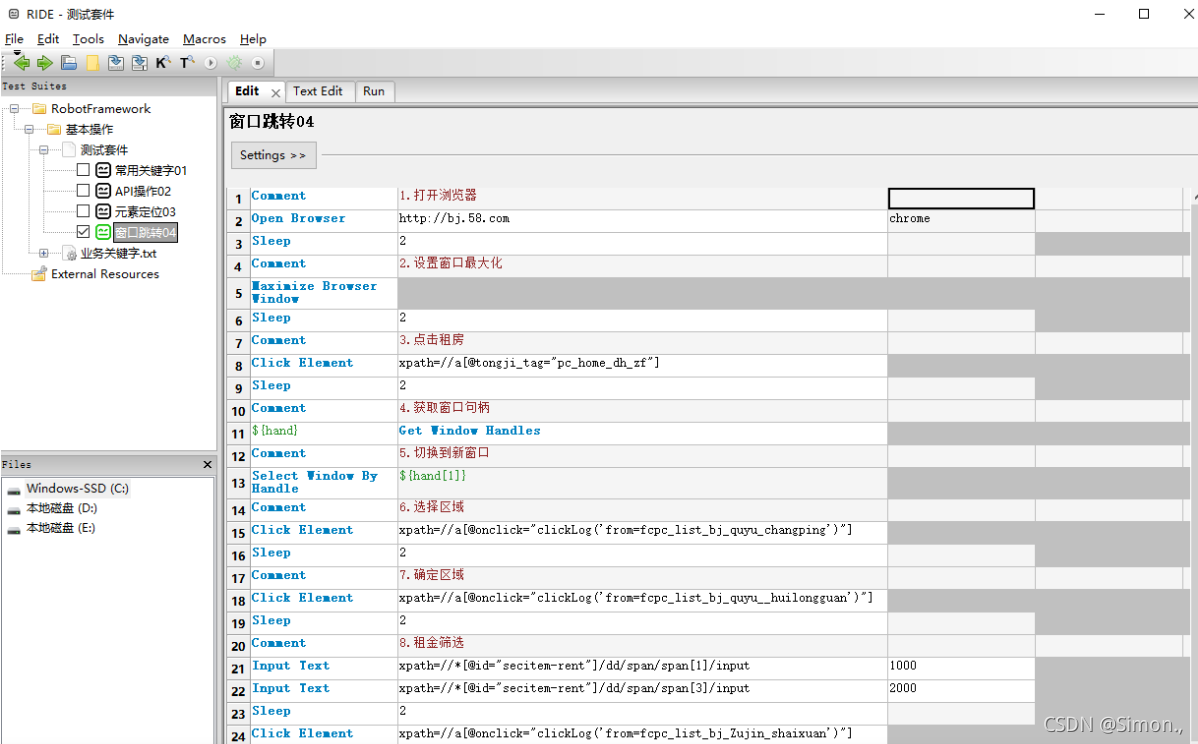Select row header number 11
The height and width of the screenshot is (744, 1198).
[x=238, y=433]
